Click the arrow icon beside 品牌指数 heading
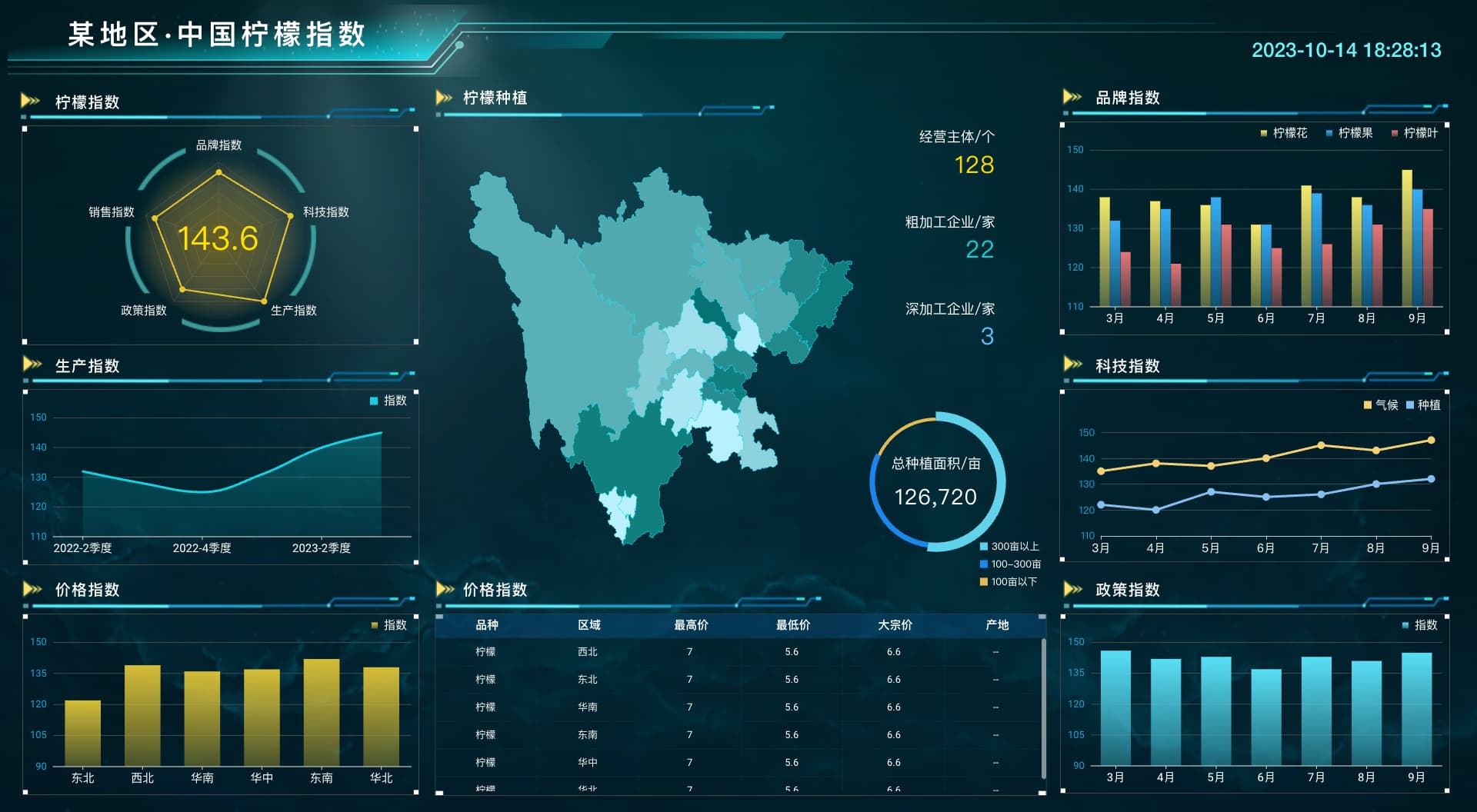Screen dimensions: 1477x812 point(1072,97)
